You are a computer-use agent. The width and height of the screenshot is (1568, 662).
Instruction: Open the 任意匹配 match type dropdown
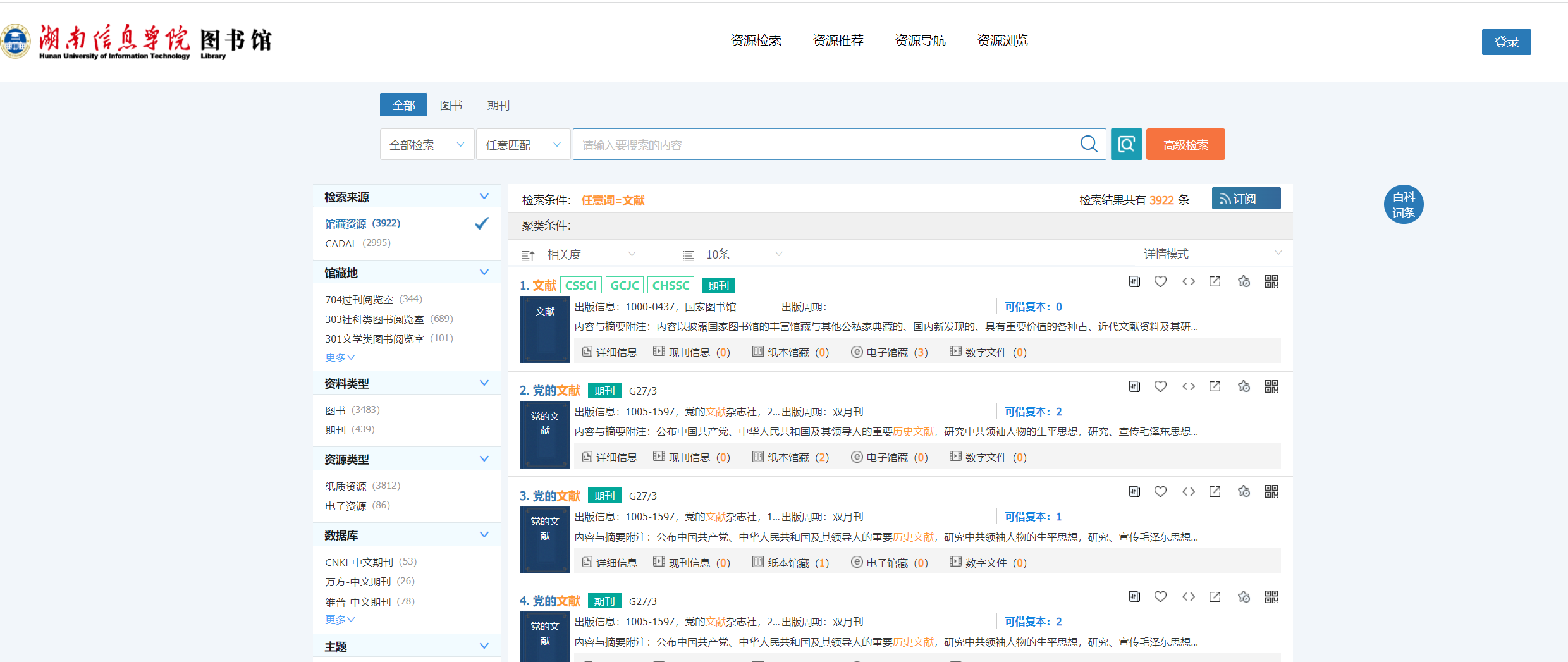pyautogui.click(x=523, y=145)
